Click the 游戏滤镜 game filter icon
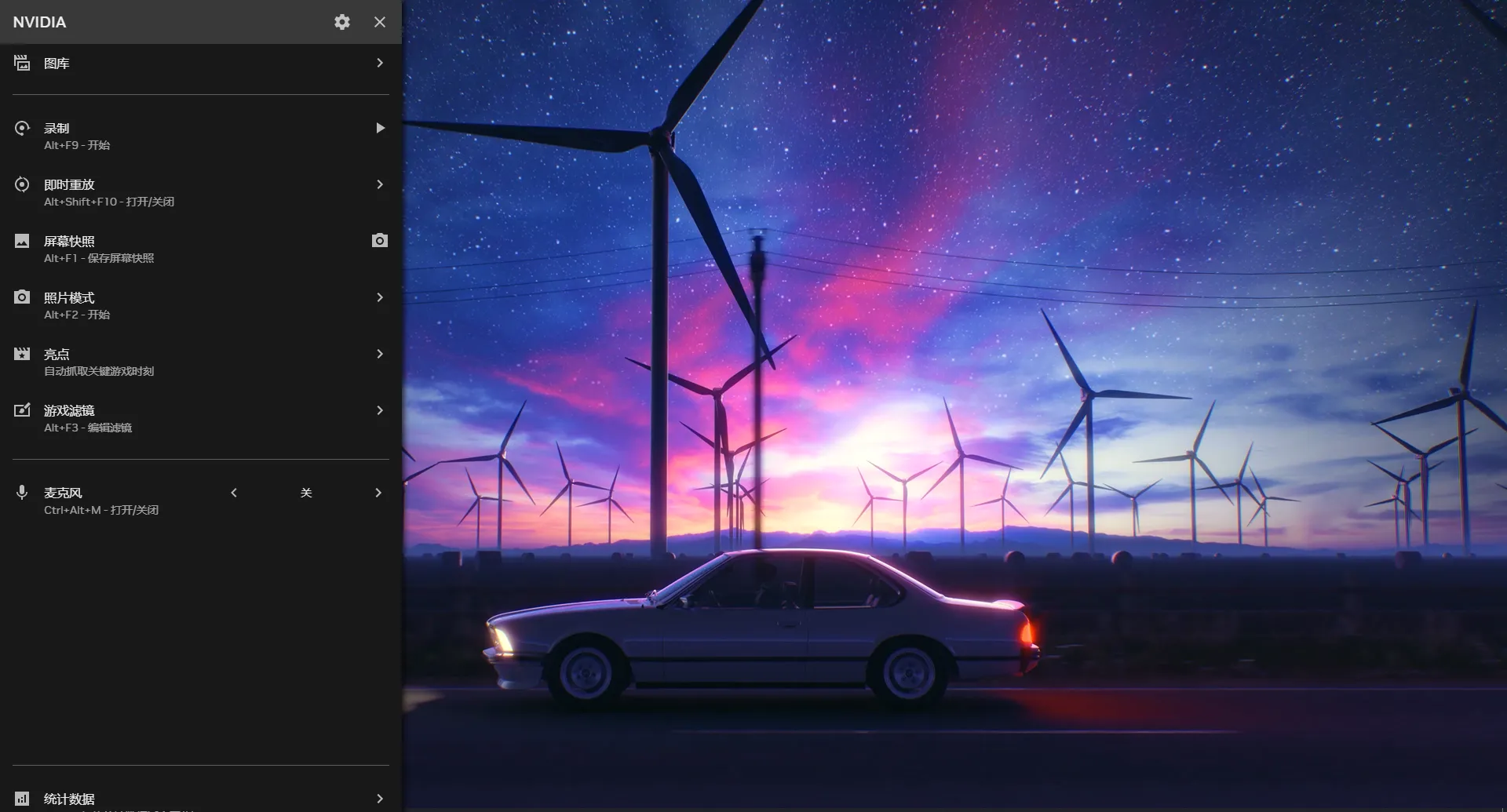 (x=22, y=410)
